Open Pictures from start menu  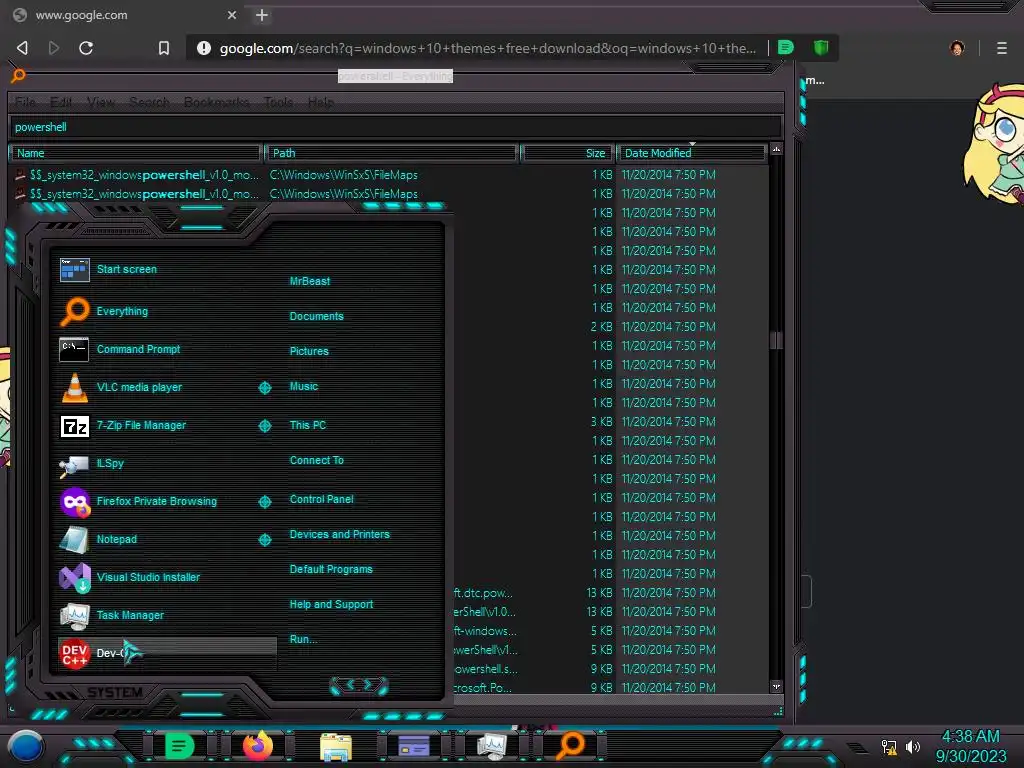point(309,351)
